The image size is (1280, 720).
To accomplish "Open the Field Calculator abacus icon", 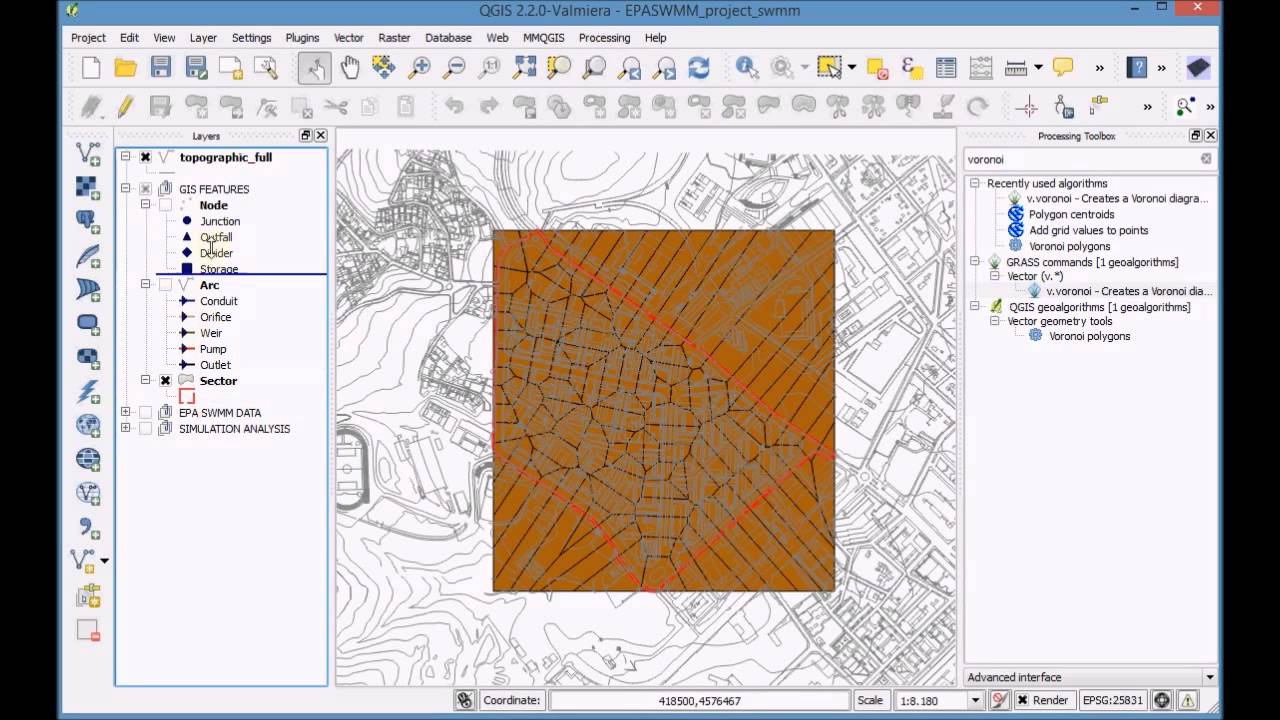I will [981, 67].
